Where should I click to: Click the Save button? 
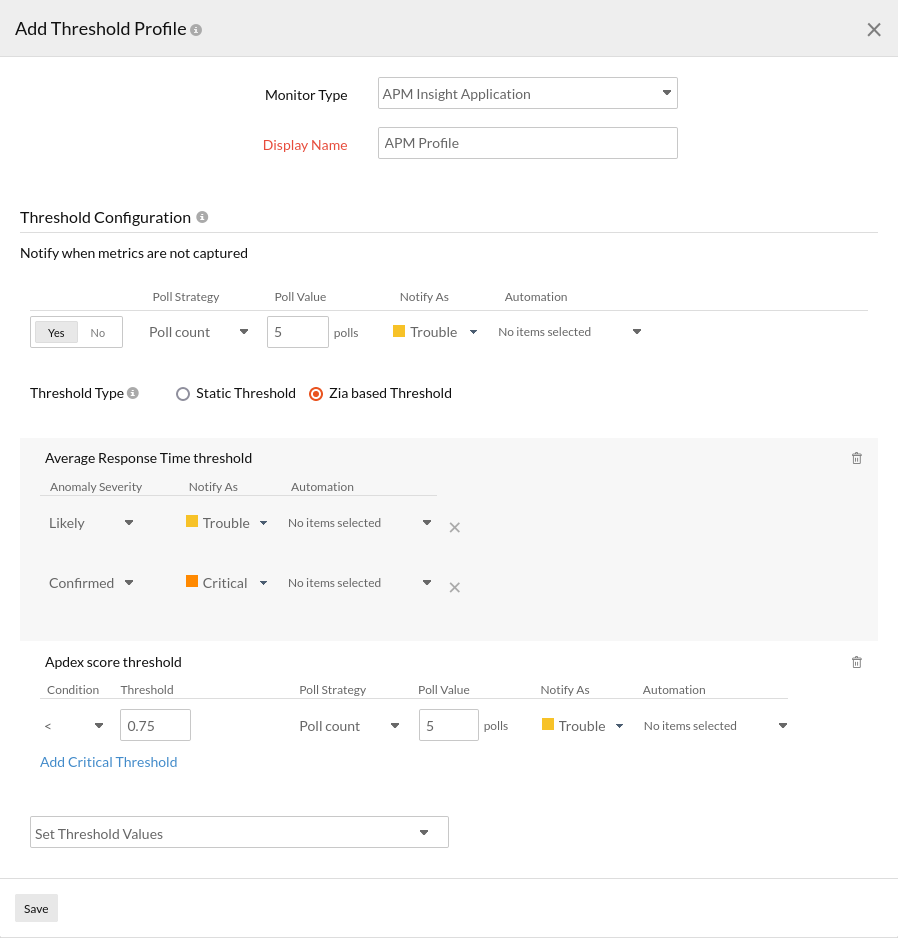[x=35, y=908]
